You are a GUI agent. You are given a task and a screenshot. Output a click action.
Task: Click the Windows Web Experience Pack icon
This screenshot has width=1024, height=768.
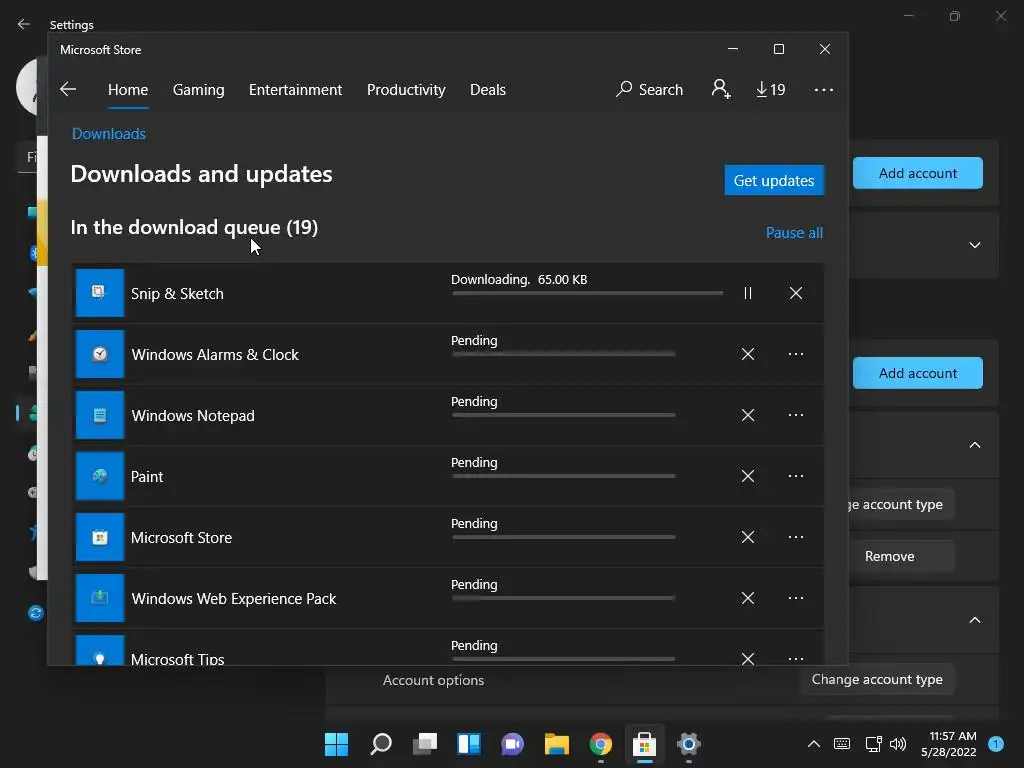tap(100, 598)
